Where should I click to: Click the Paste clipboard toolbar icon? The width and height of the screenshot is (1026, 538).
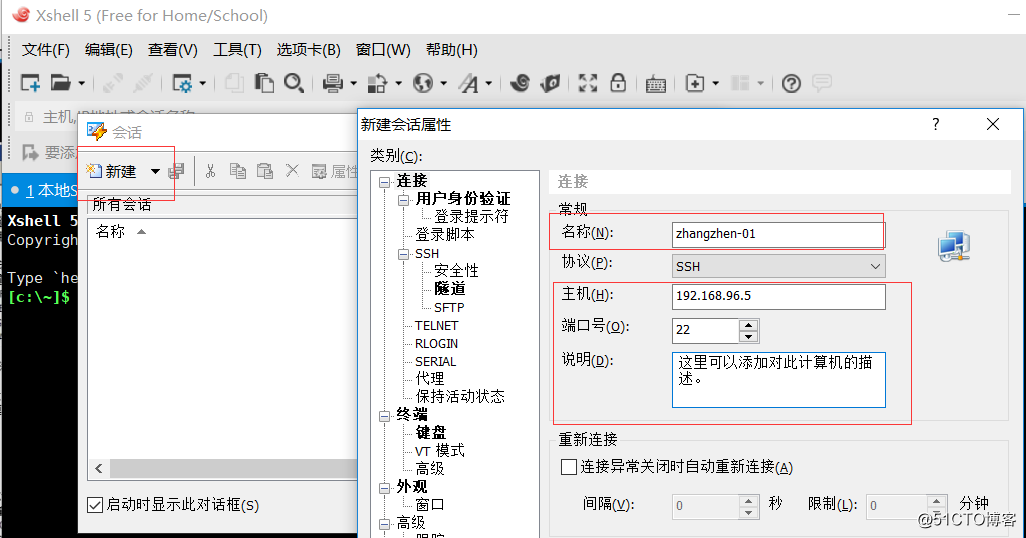pos(264,83)
